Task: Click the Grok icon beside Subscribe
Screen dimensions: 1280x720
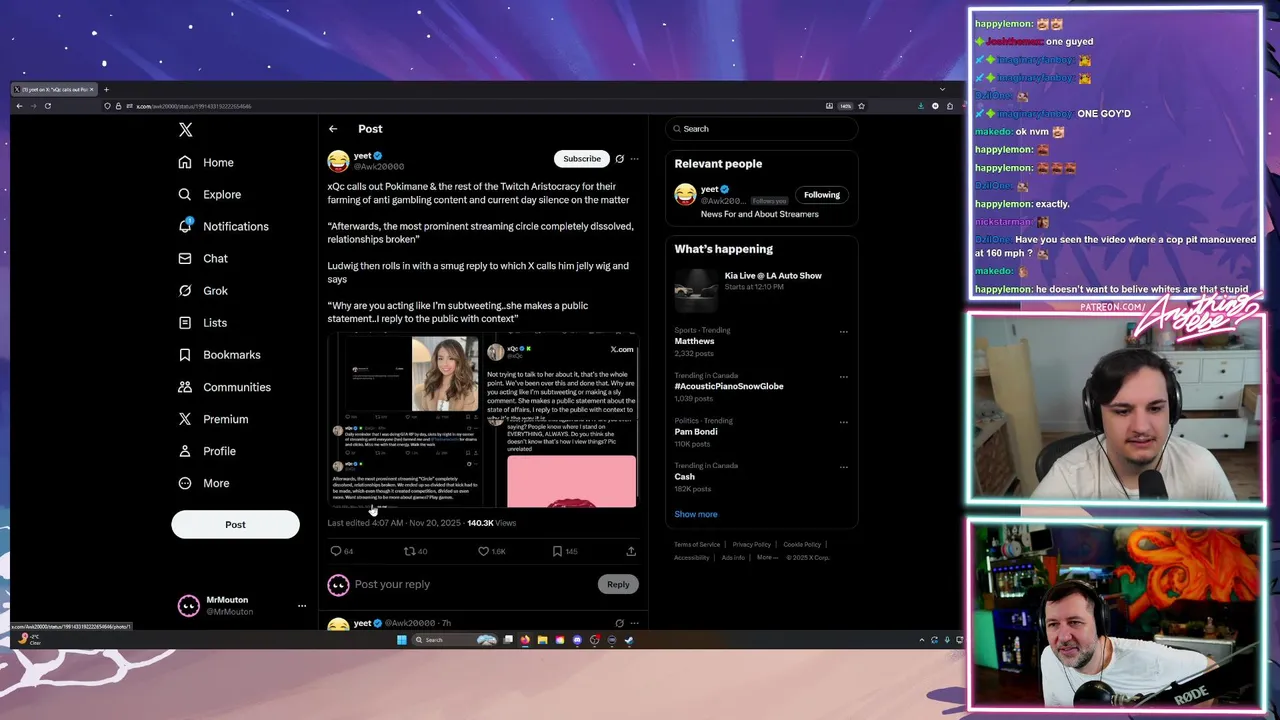Action: click(619, 158)
